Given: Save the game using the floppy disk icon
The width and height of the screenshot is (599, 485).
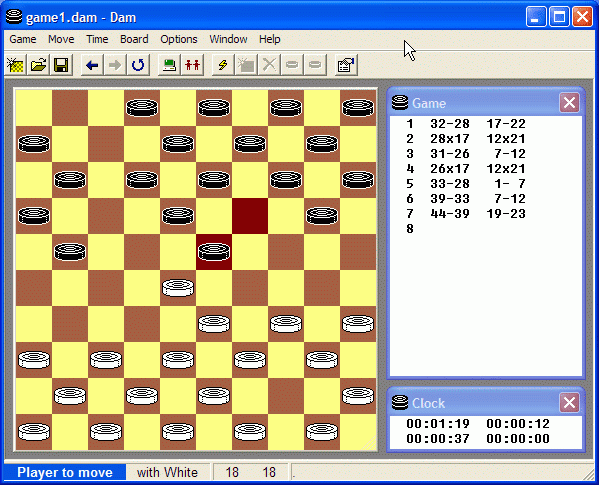Looking at the screenshot, I should (62, 65).
